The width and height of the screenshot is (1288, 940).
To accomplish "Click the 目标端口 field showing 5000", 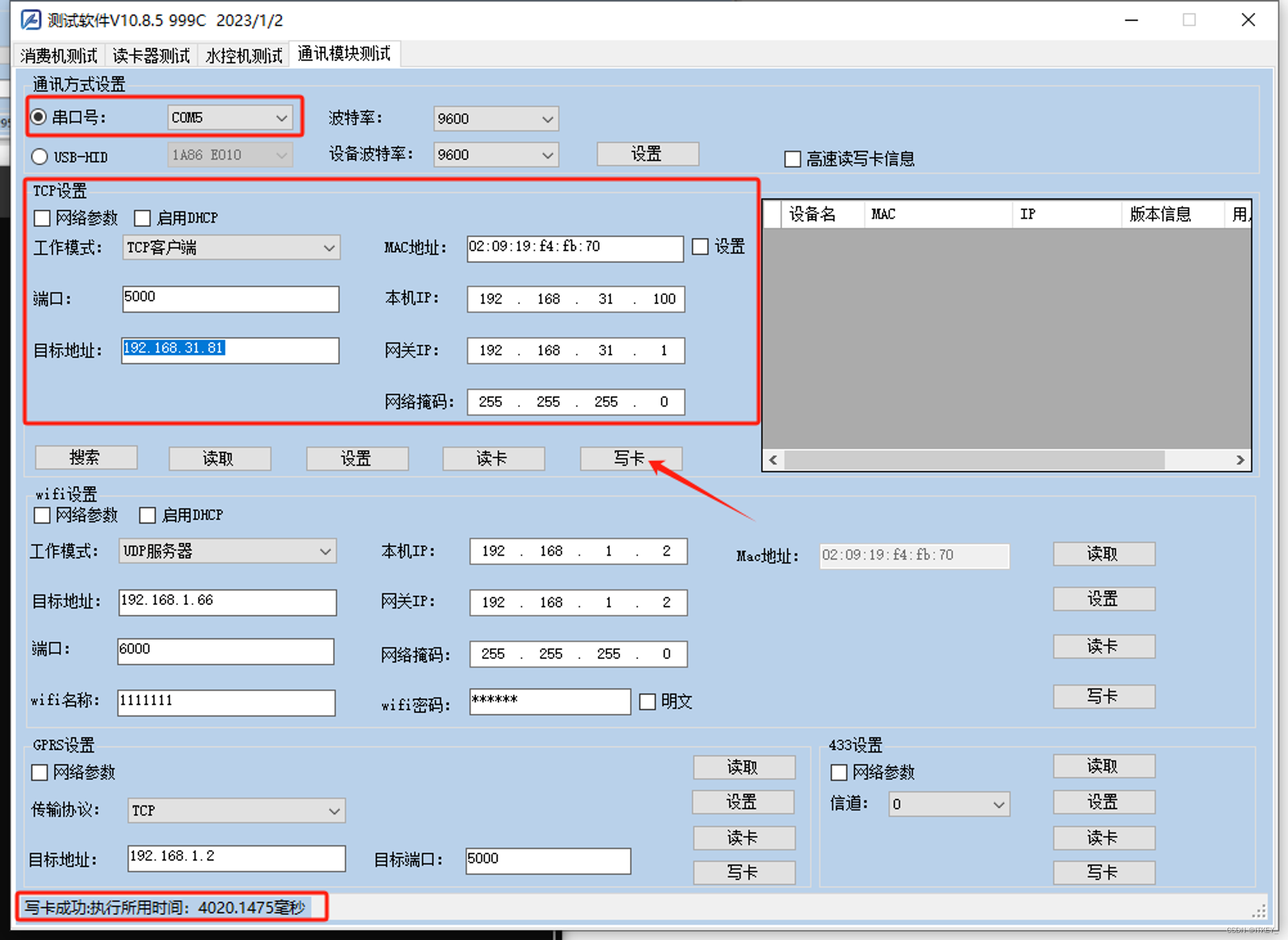I will 548,861.
